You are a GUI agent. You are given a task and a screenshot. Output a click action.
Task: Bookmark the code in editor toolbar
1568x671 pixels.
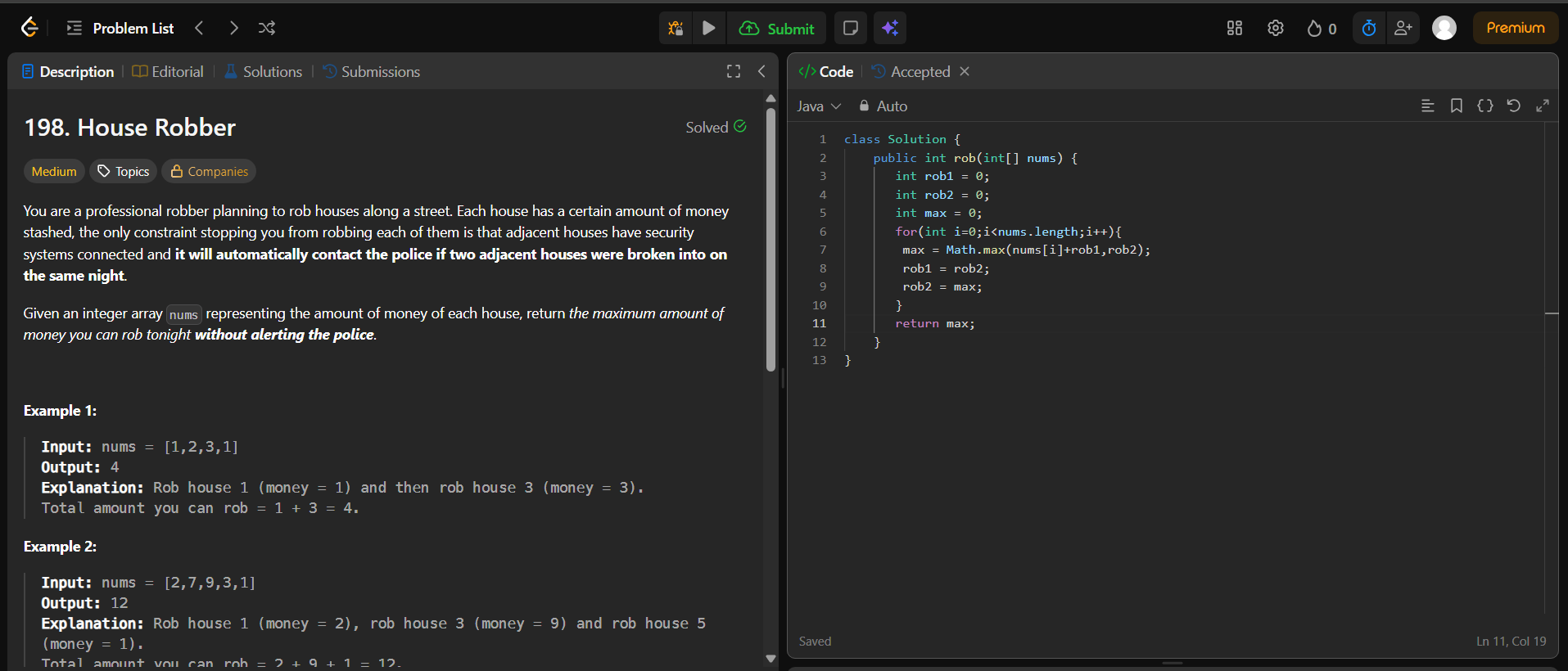point(1457,106)
